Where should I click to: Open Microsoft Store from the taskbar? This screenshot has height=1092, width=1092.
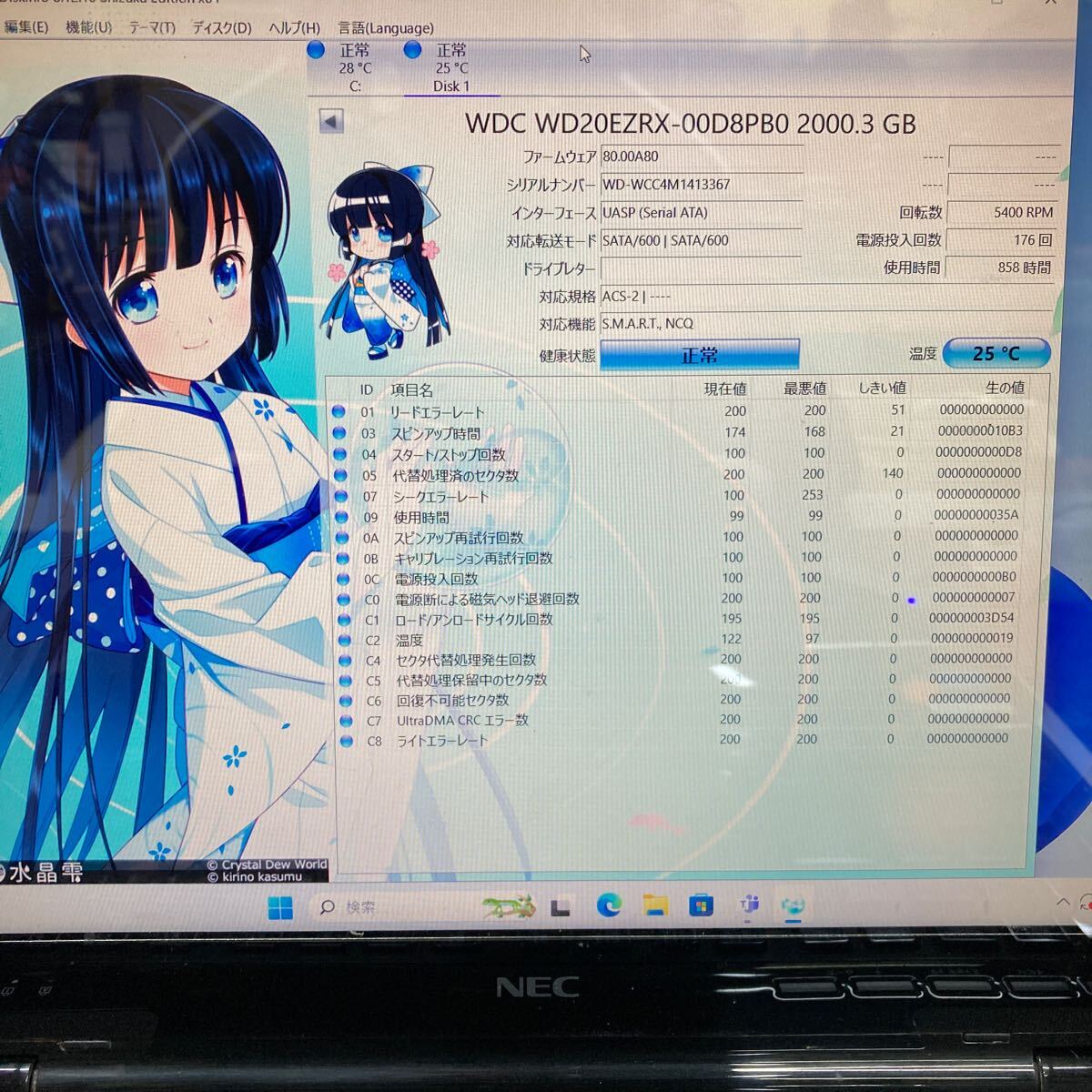click(x=701, y=905)
